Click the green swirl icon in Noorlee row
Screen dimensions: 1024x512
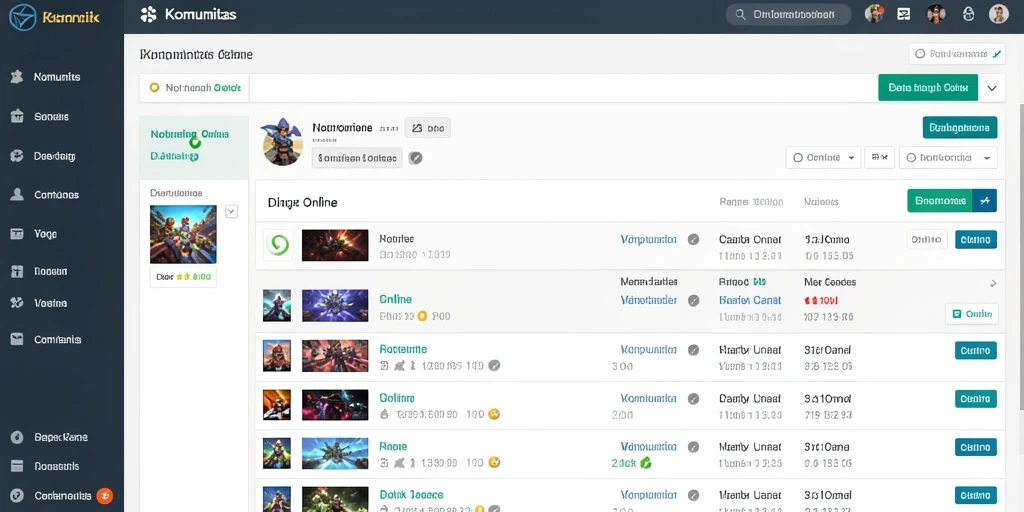pyautogui.click(x=279, y=245)
